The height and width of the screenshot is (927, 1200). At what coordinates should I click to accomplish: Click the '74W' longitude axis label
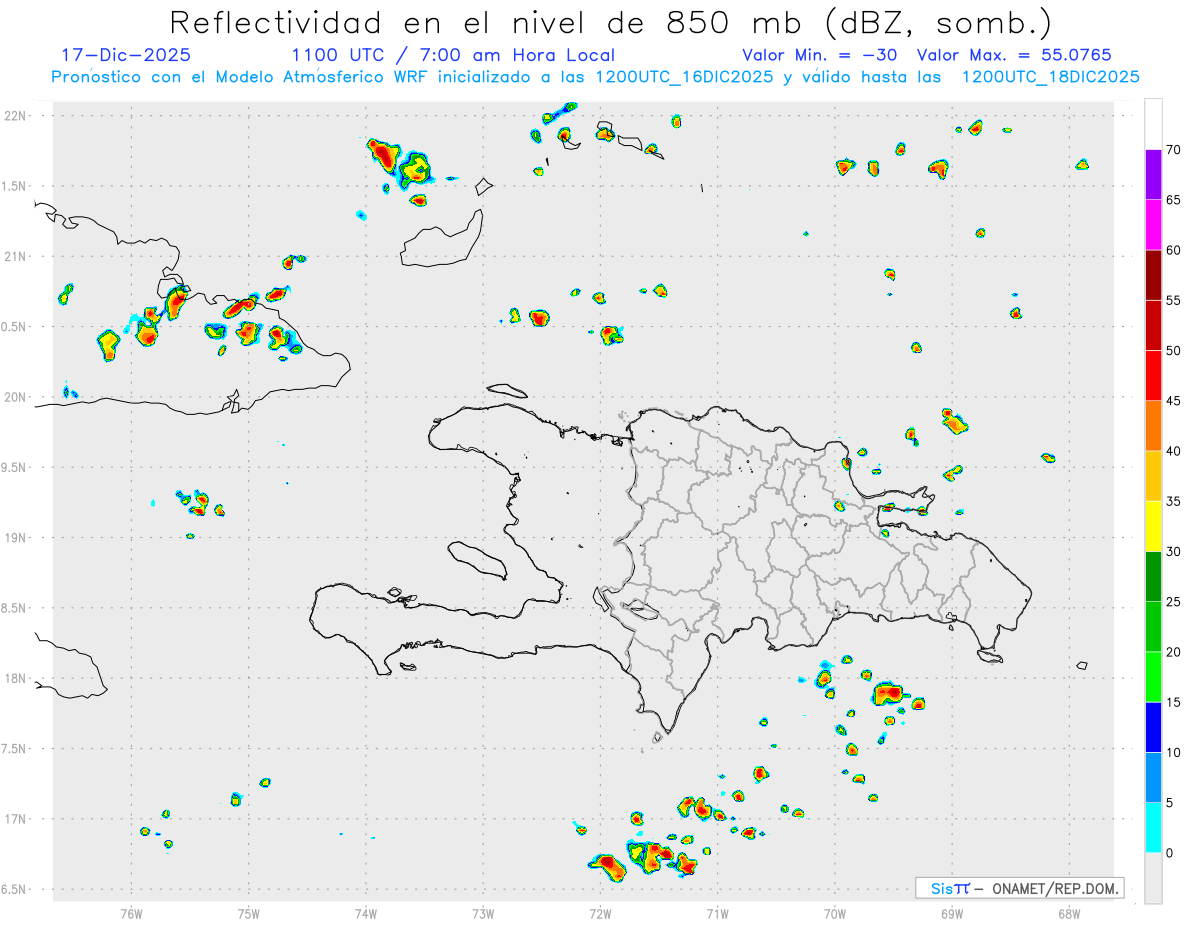(x=366, y=914)
